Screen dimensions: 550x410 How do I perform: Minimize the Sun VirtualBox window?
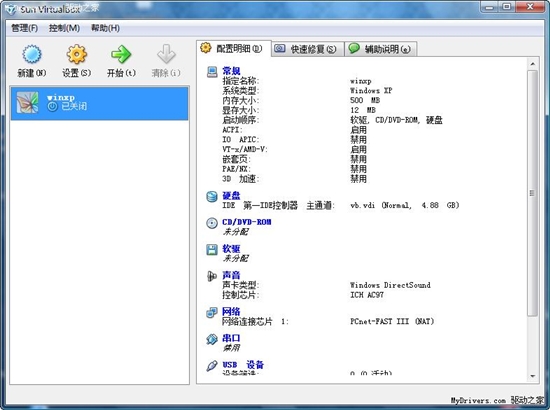click(489, 7)
